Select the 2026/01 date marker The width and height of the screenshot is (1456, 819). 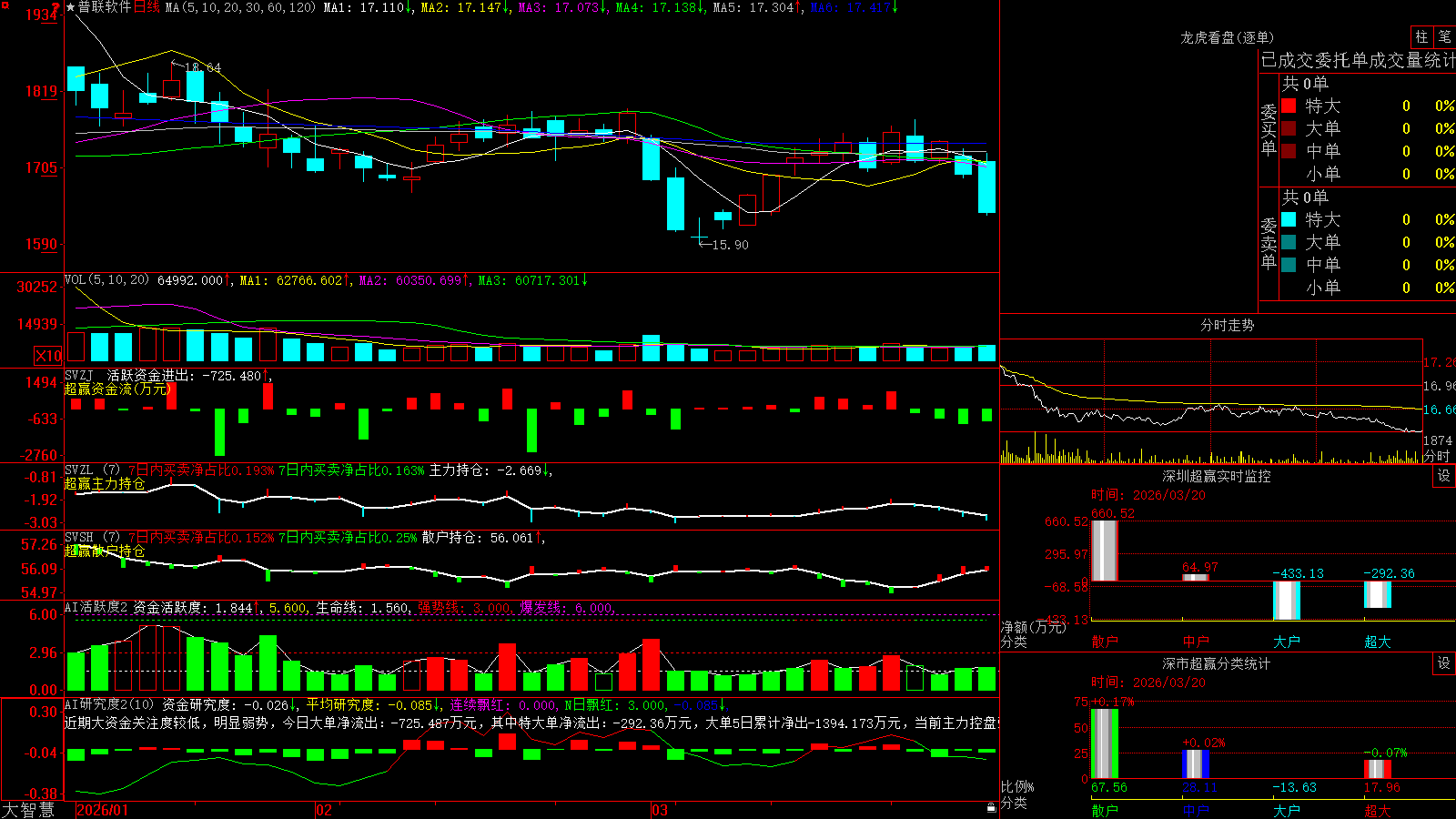(103, 810)
